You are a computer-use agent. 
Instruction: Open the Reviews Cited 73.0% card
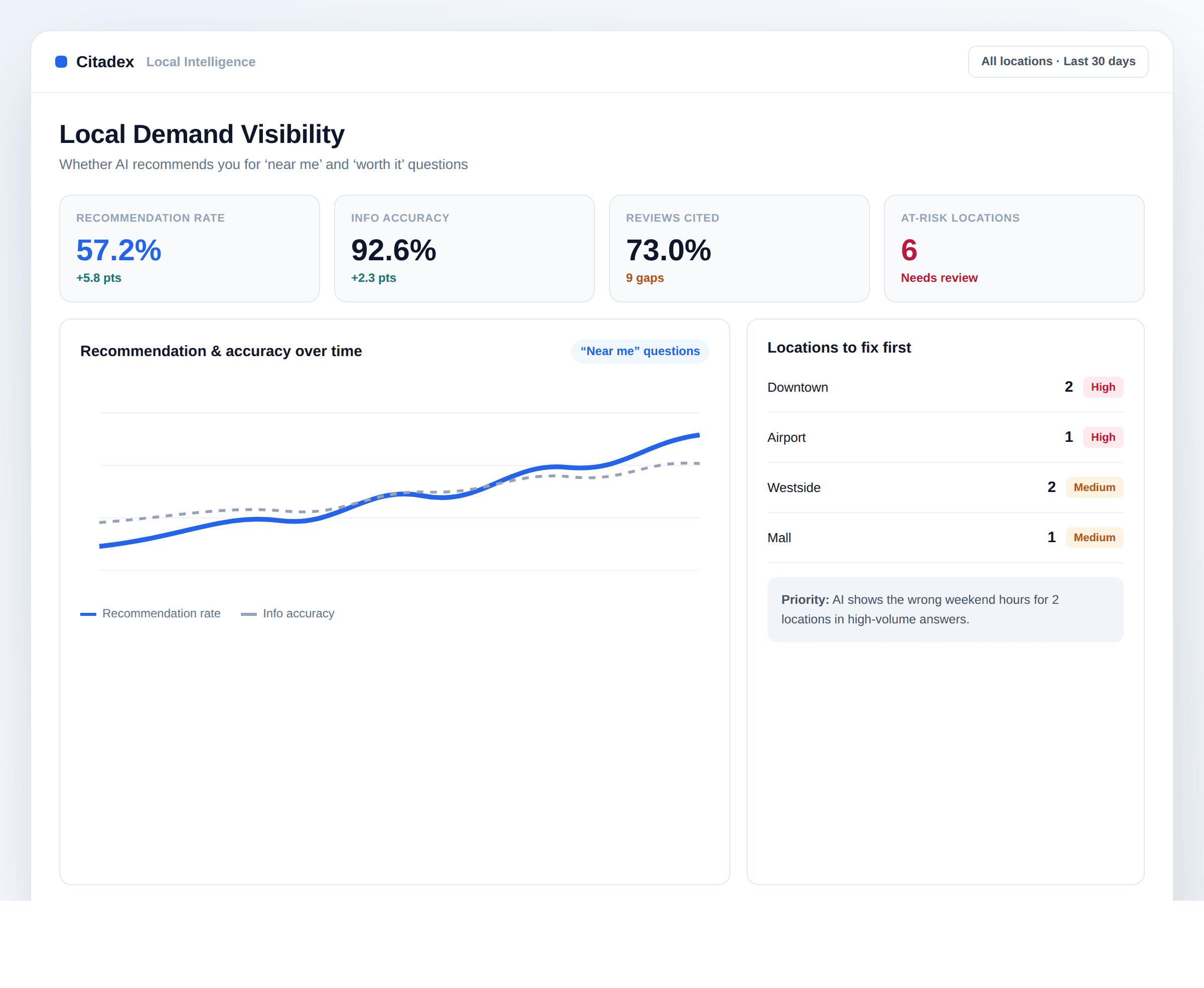(739, 248)
